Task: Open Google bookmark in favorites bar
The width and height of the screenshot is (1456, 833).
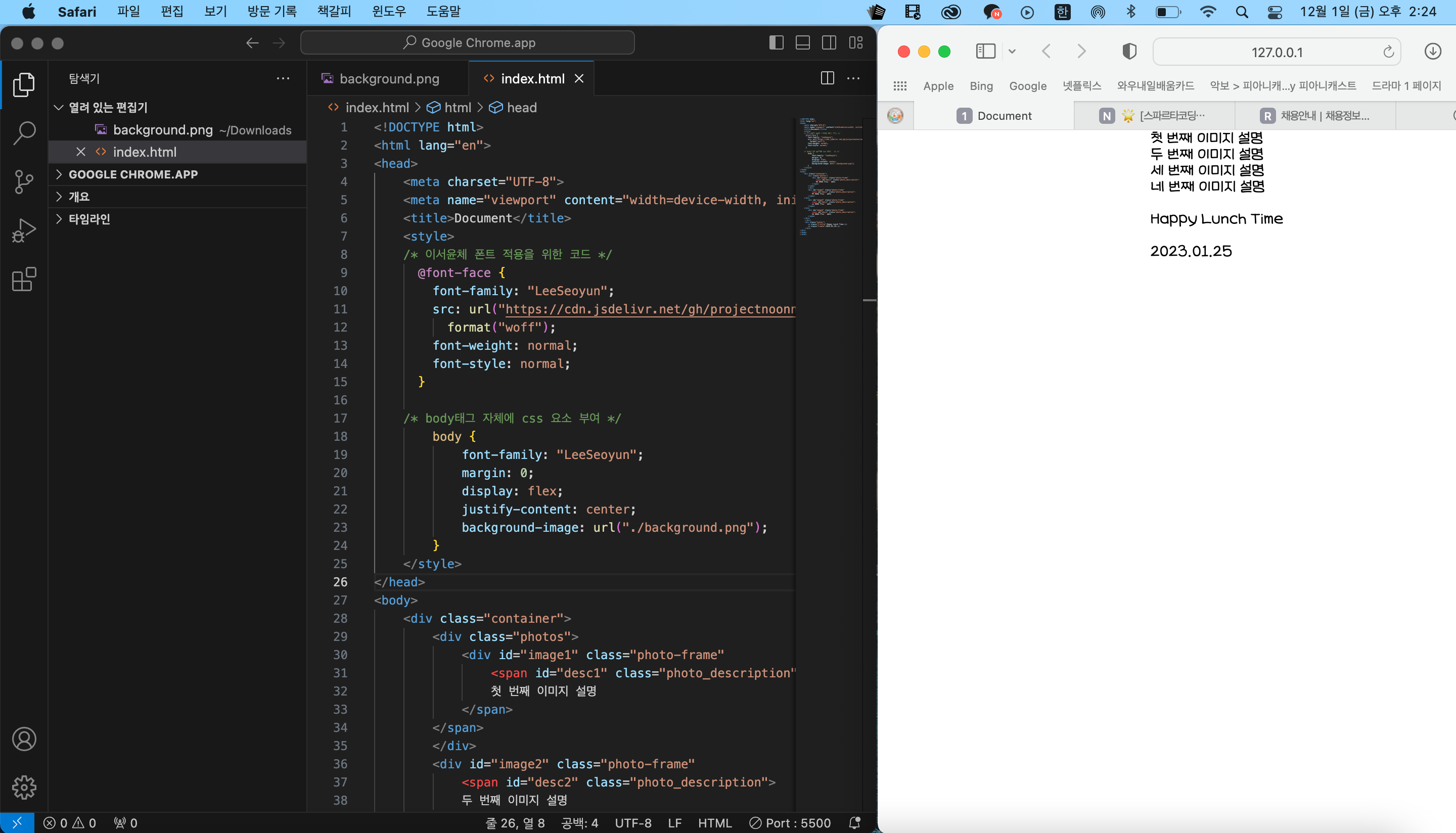Action: pyautogui.click(x=1027, y=86)
